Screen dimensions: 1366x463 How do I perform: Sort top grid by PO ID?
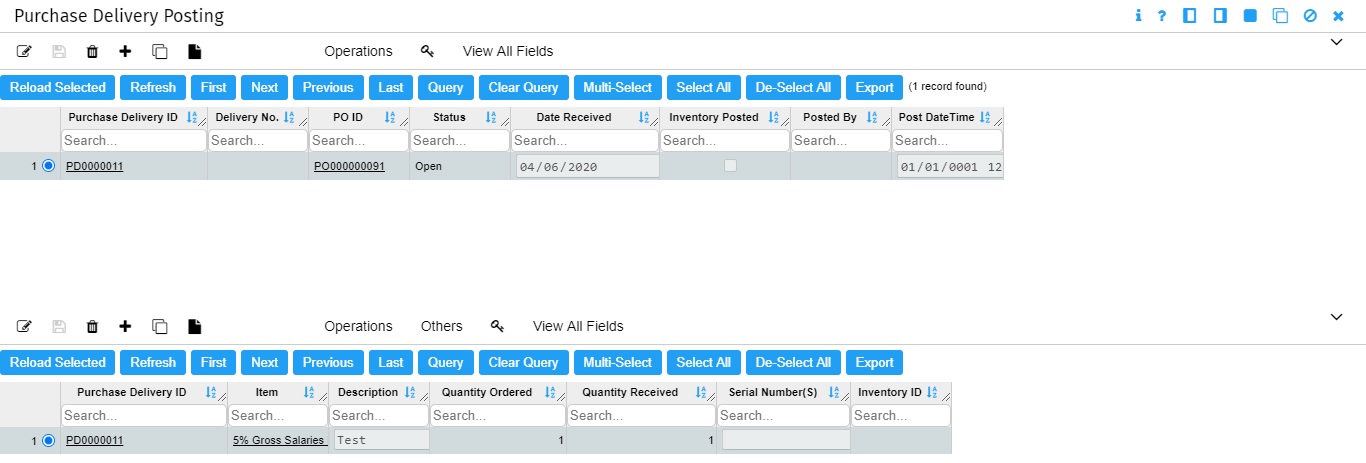[390, 118]
